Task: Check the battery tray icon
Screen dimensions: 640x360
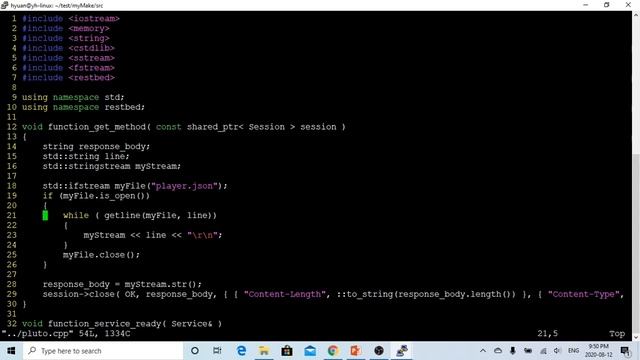Action: [x=528, y=351]
